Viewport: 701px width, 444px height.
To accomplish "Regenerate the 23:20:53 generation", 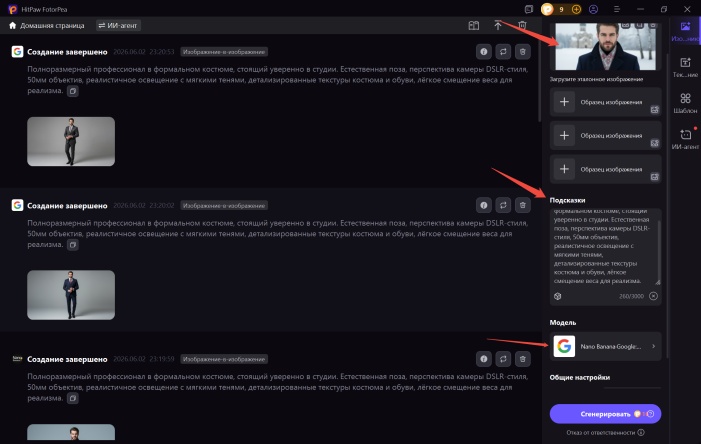I will [x=503, y=52].
